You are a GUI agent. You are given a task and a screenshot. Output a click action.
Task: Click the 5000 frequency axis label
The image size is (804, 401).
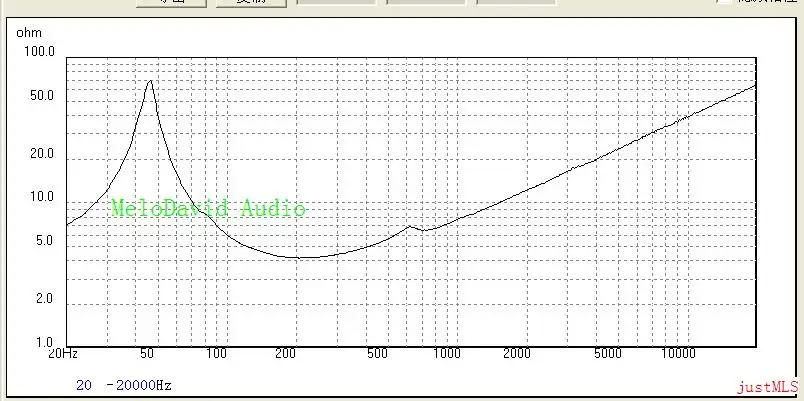(608, 353)
